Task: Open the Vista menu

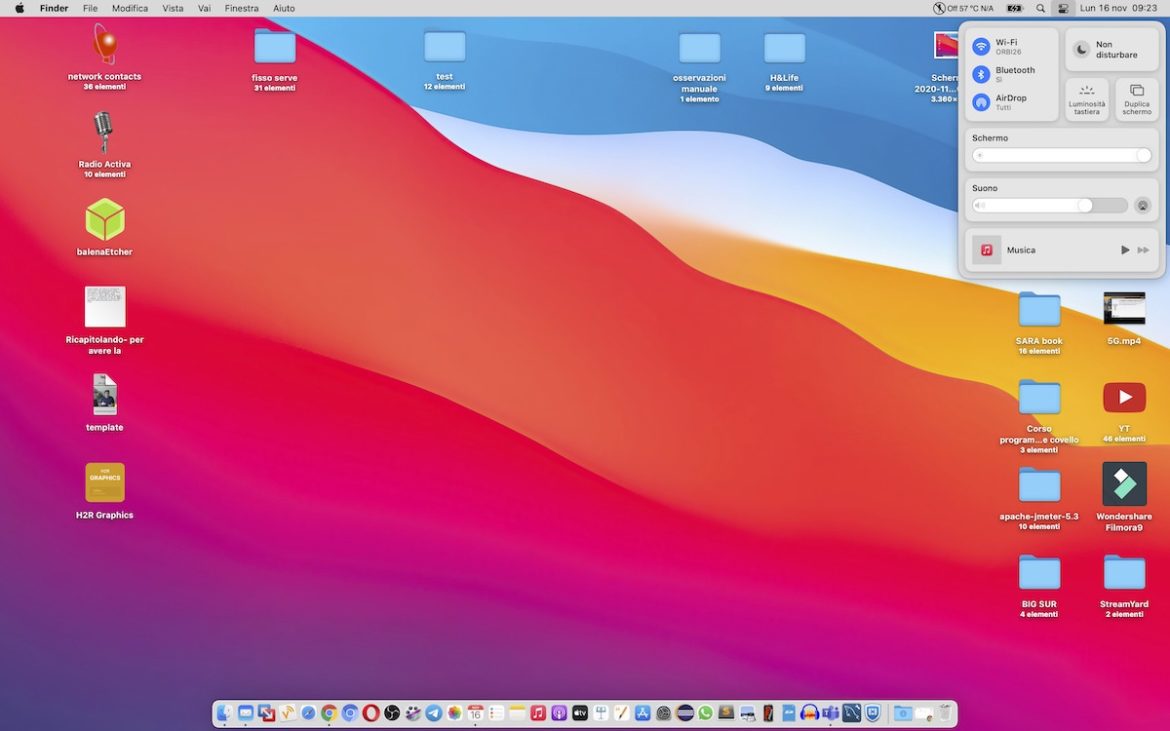Action: (x=172, y=8)
